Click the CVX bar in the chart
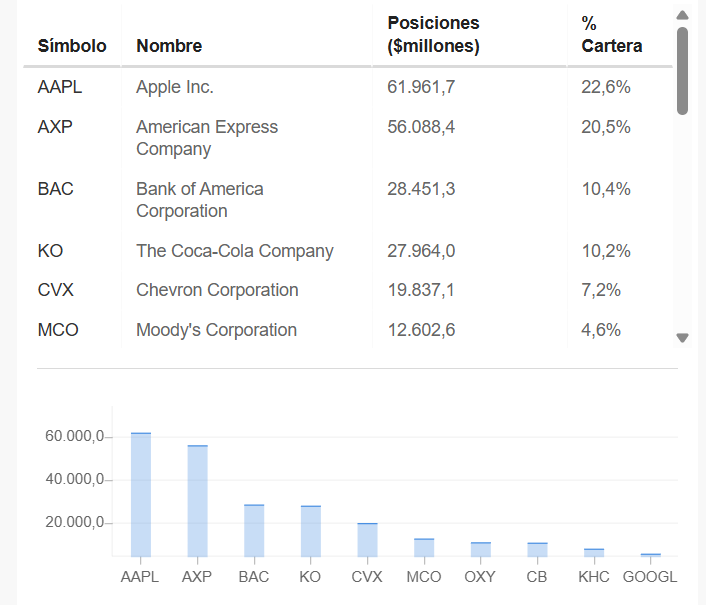706x605 pixels. click(367, 539)
